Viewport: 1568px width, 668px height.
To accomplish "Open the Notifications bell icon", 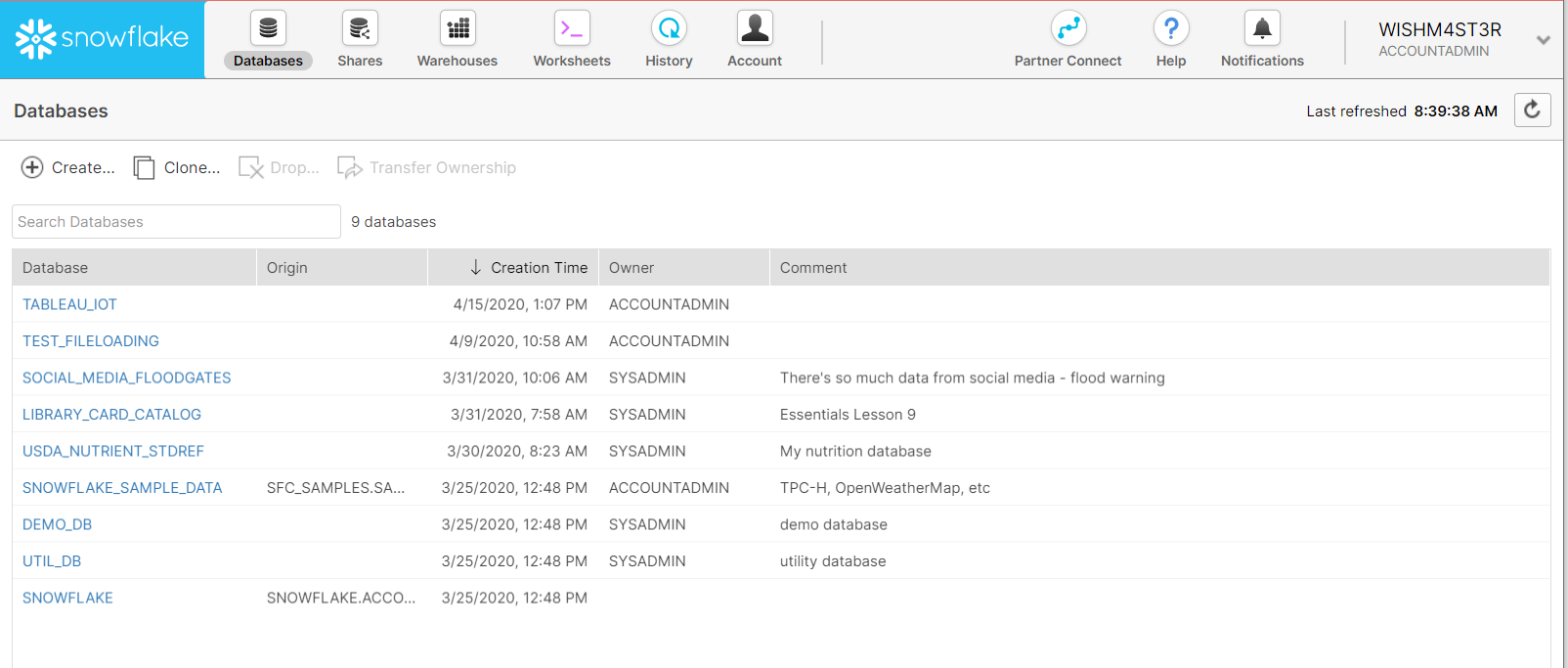I will point(1262,28).
